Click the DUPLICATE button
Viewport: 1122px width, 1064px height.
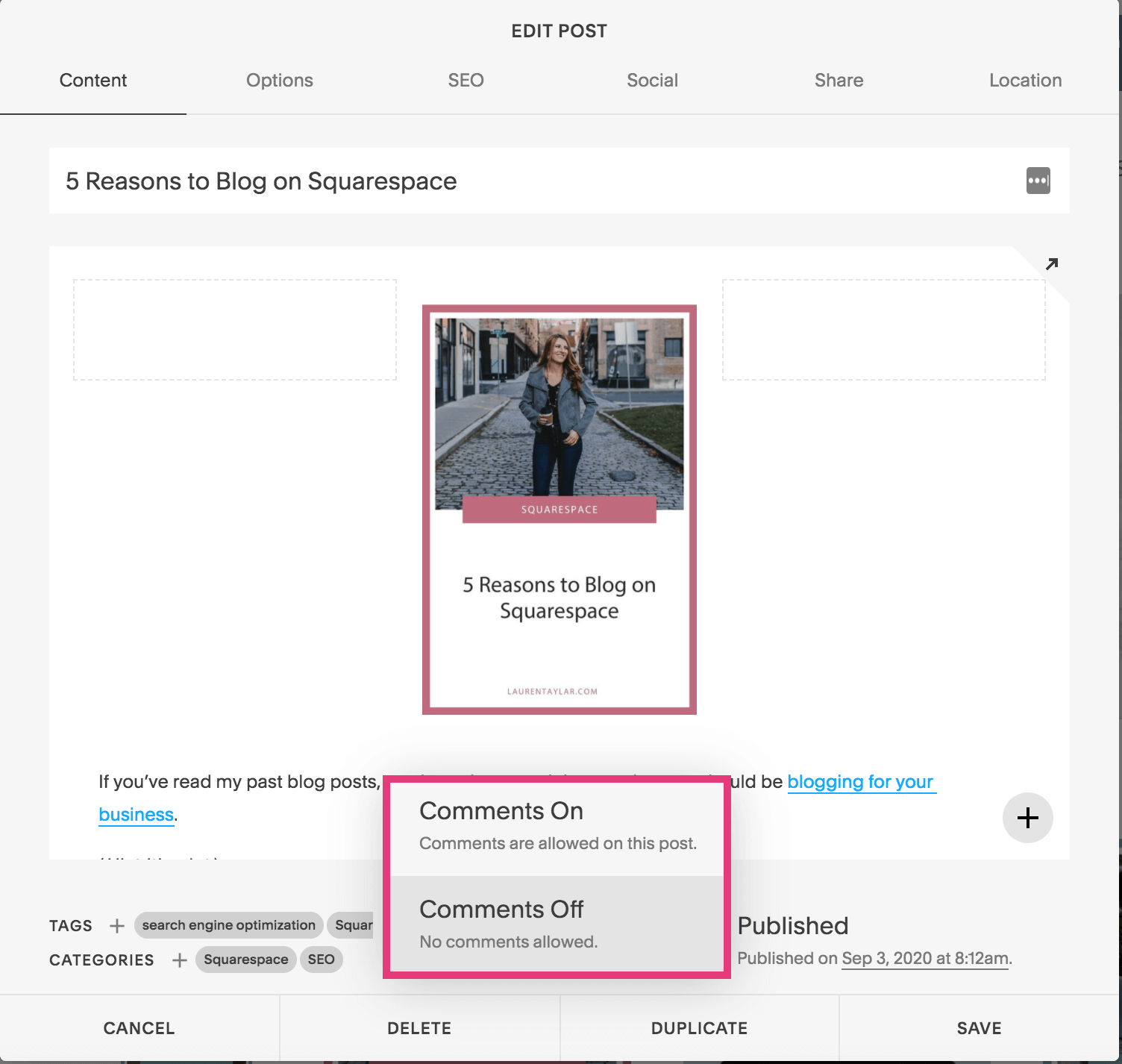coord(699,1028)
